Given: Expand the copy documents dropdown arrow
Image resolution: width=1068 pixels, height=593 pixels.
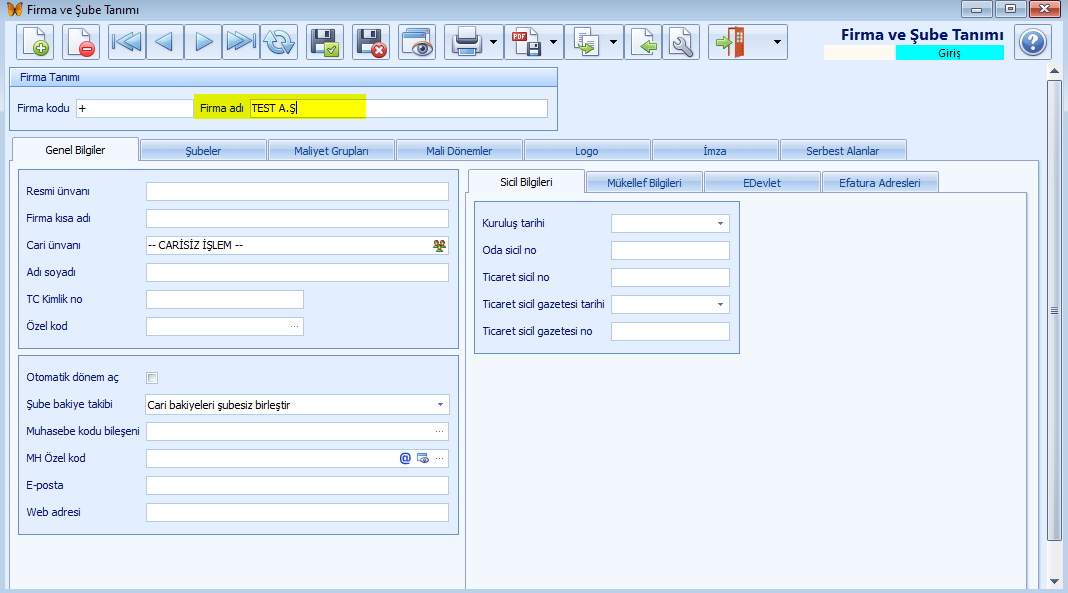Looking at the screenshot, I should pyautogui.click(x=613, y=42).
